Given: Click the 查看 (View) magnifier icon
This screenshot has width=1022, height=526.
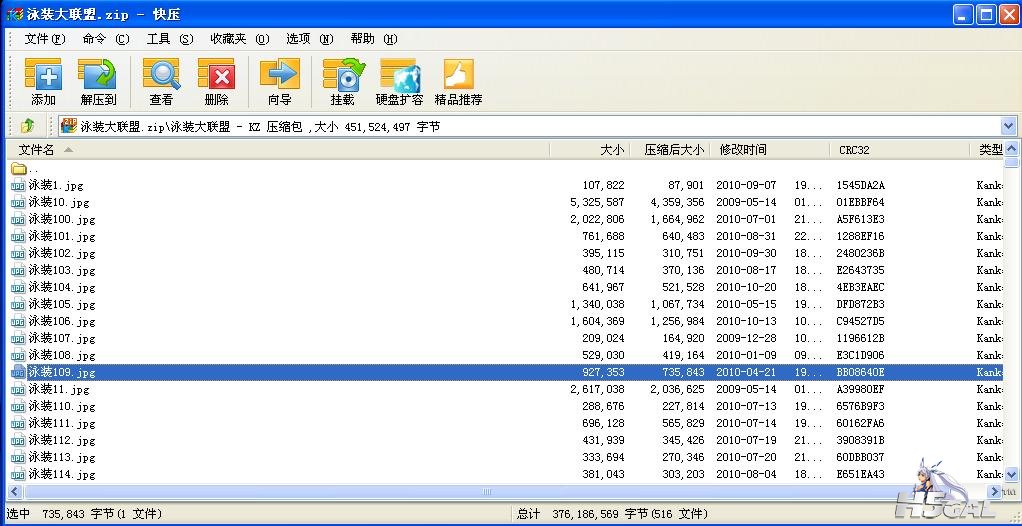Looking at the screenshot, I should coord(161,76).
